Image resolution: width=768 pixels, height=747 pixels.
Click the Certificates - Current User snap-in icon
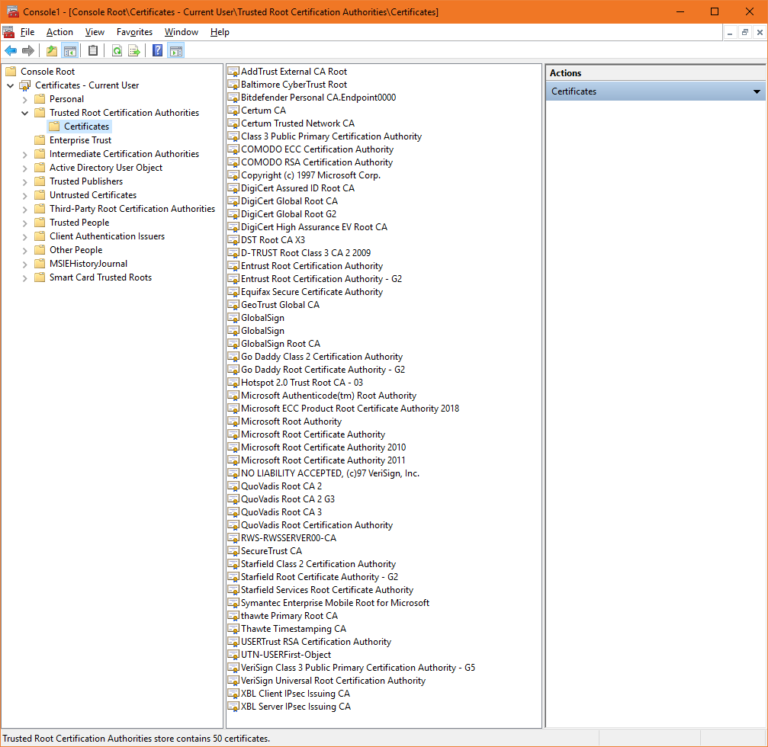(25, 85)
